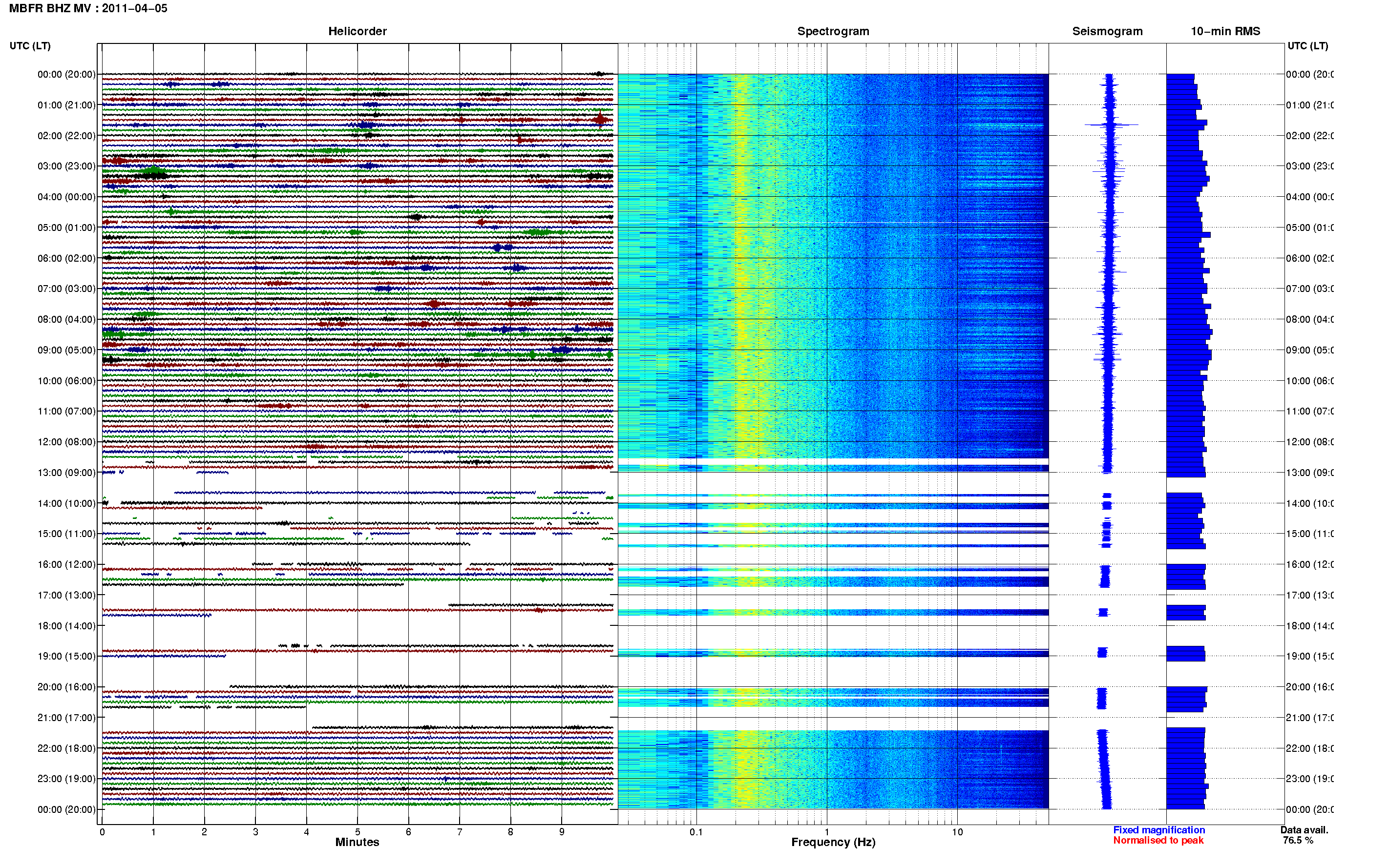
Task: Click the left '02:00 (22:00)' time label
Action: coord(66,136)
